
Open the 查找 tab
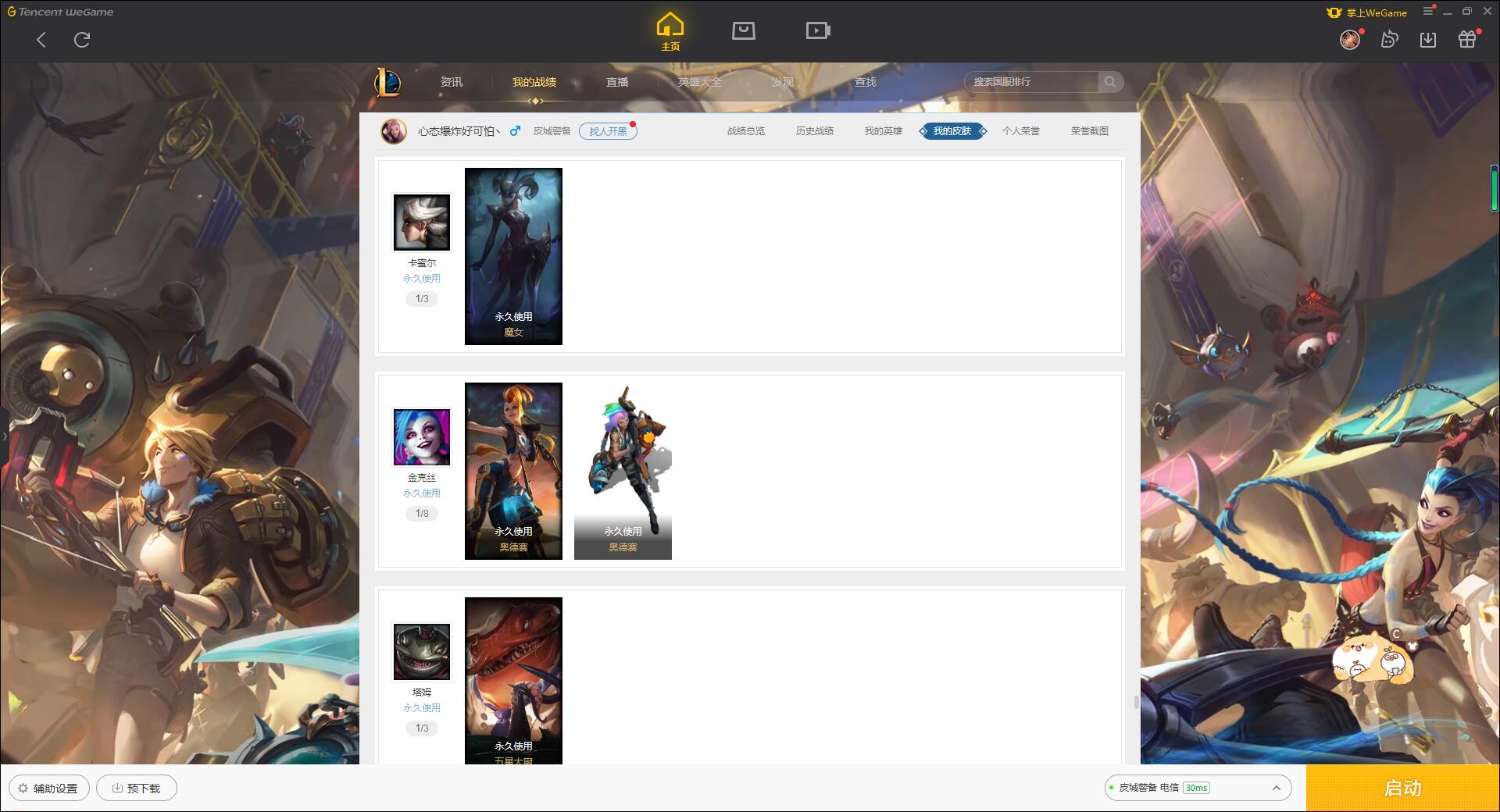click(x=866, y=82)
